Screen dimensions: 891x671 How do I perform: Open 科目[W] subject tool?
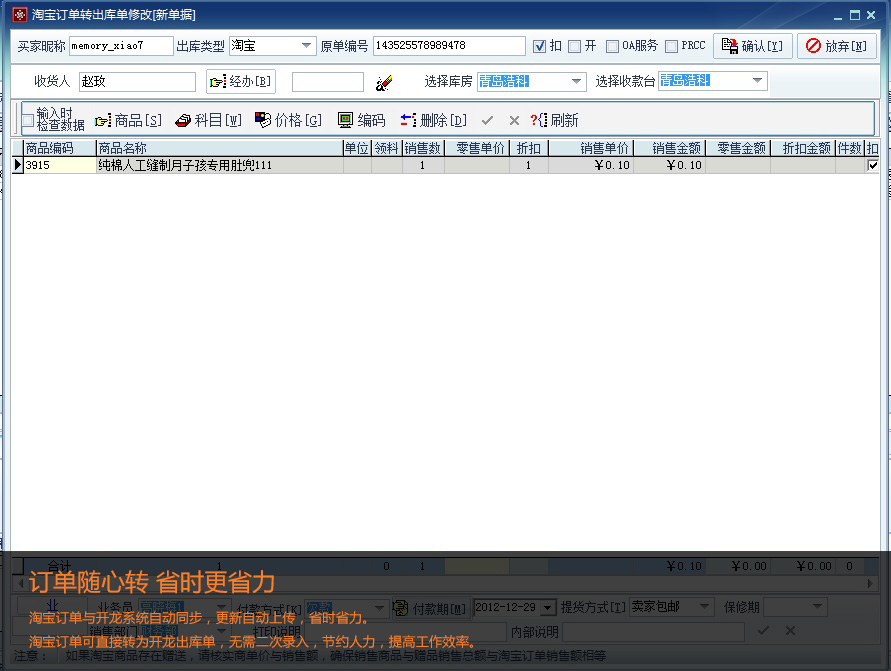(209, 120)
